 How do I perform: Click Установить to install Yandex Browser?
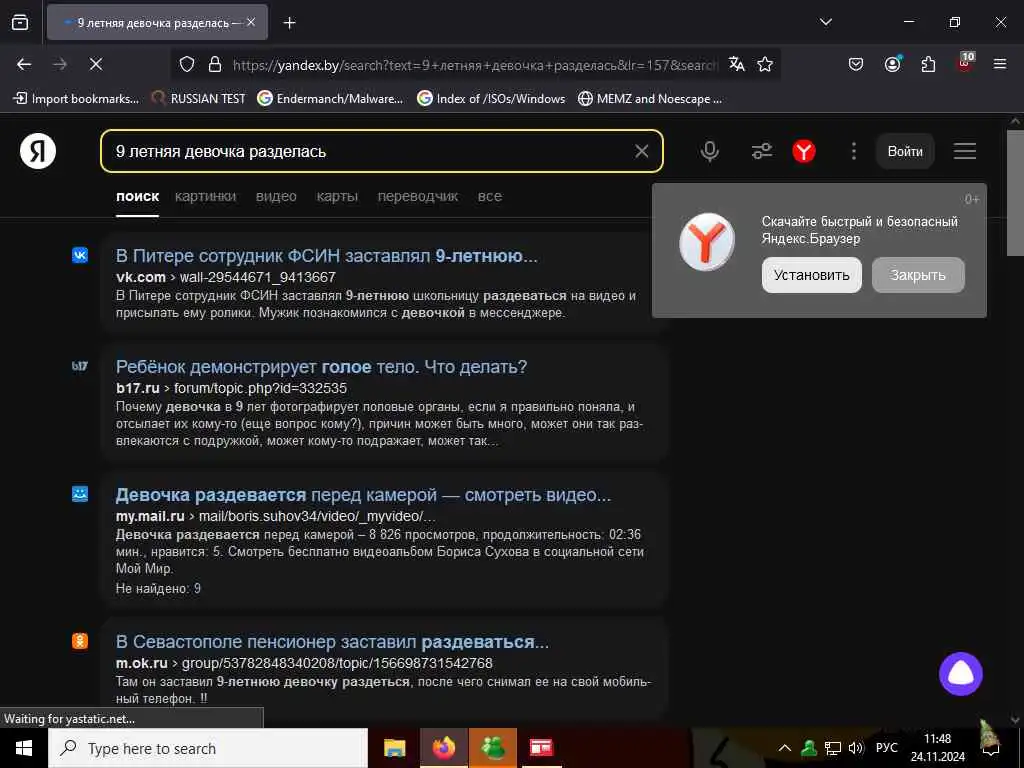pyautogui.click(x=812, y=275)
